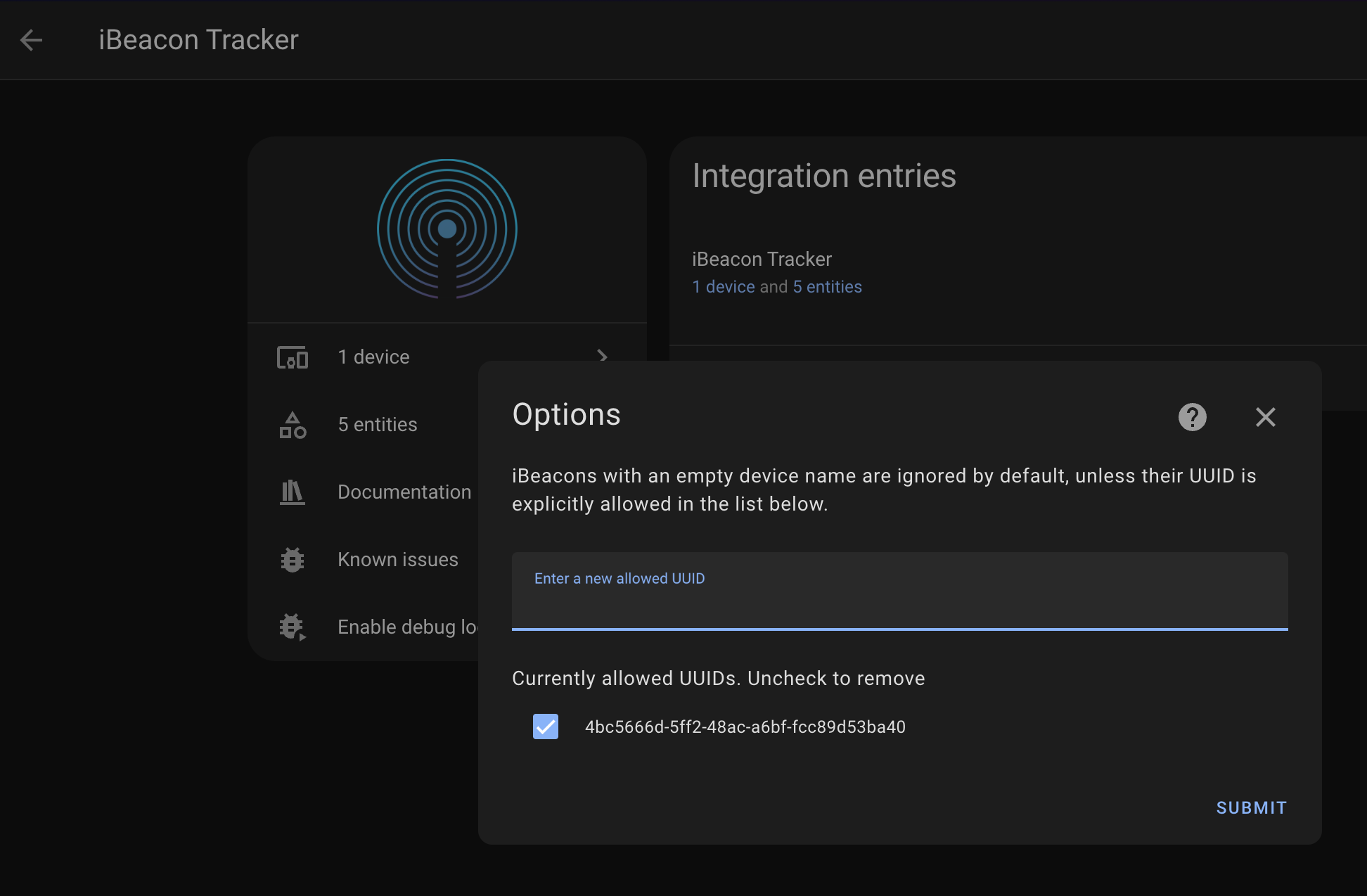Open the 5 entities list item

(364, 425)
